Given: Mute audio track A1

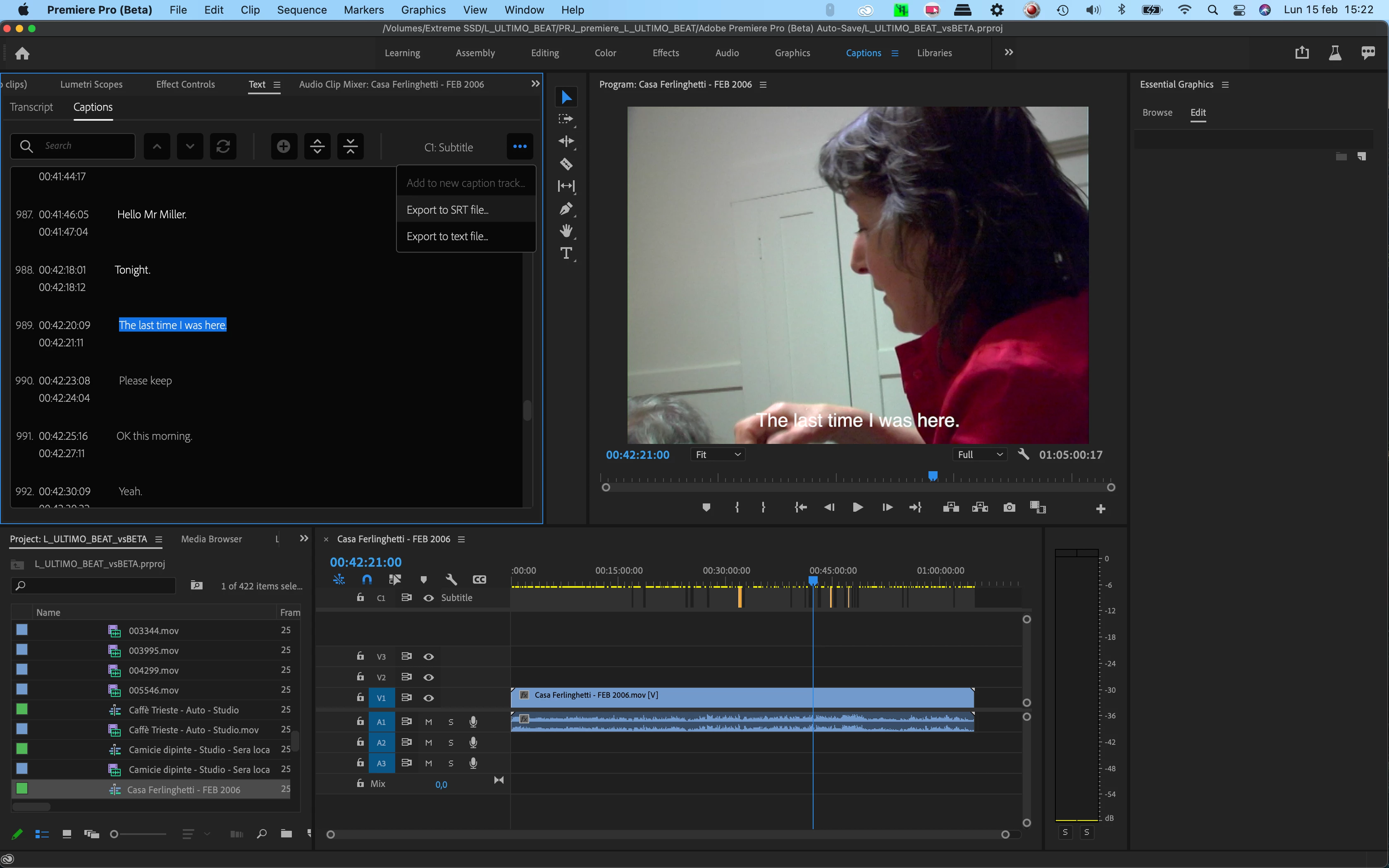Looking at the screenshot, I should (x=428, y=722).
